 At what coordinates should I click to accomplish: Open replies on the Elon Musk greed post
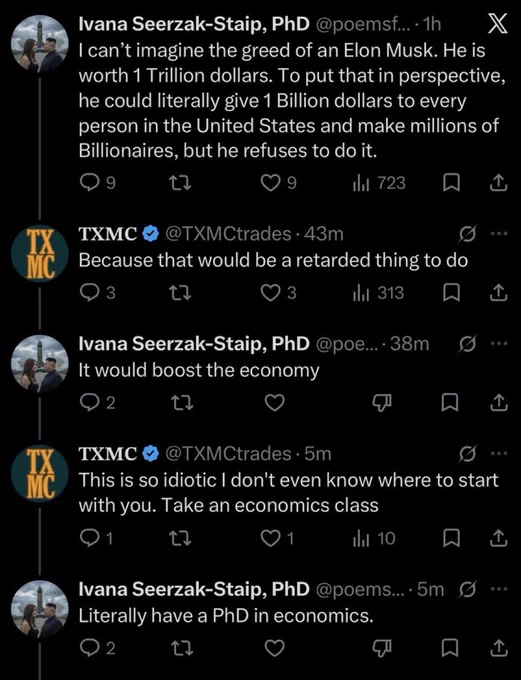point(98,183)
